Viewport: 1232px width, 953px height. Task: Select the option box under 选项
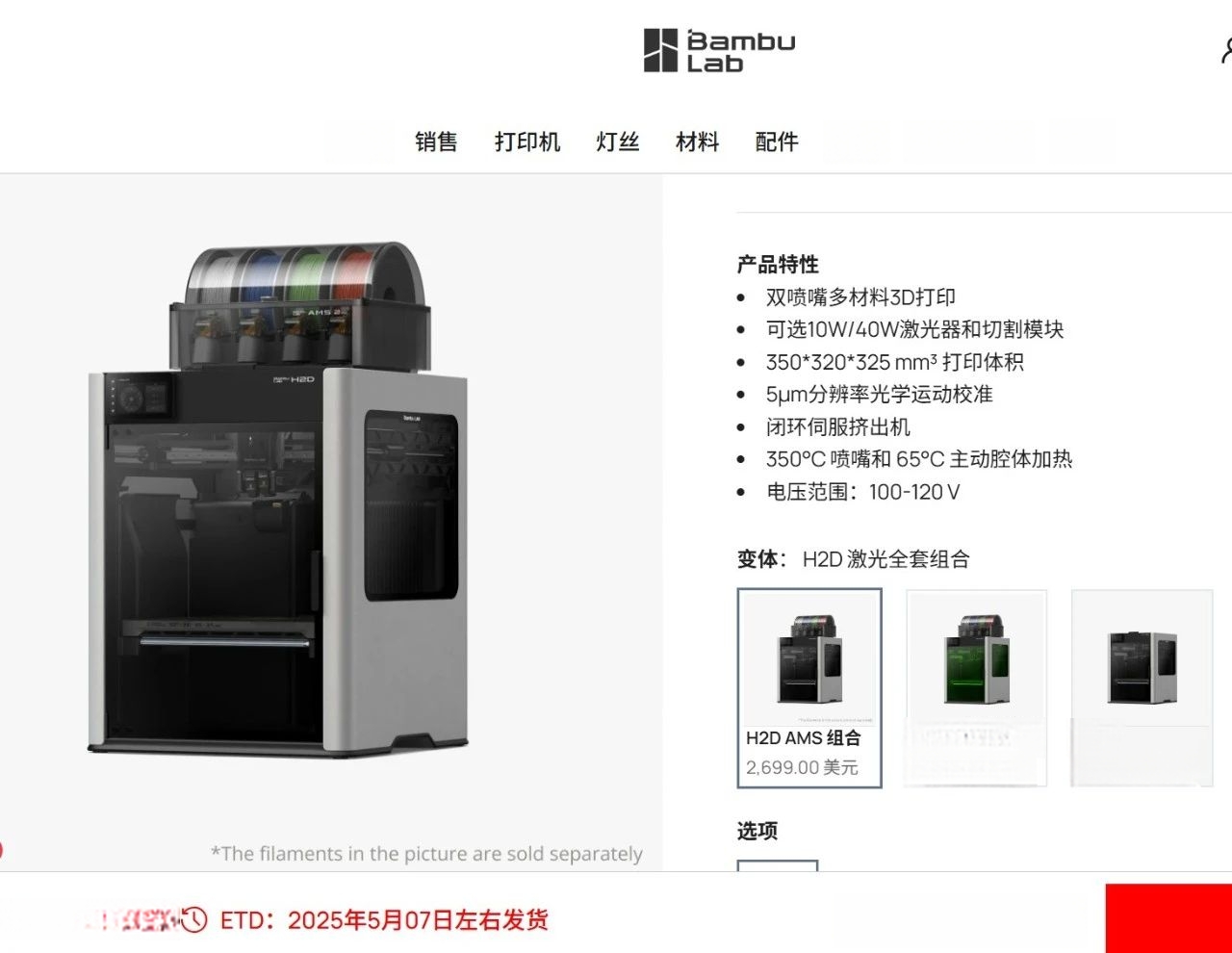click(778, 865)
